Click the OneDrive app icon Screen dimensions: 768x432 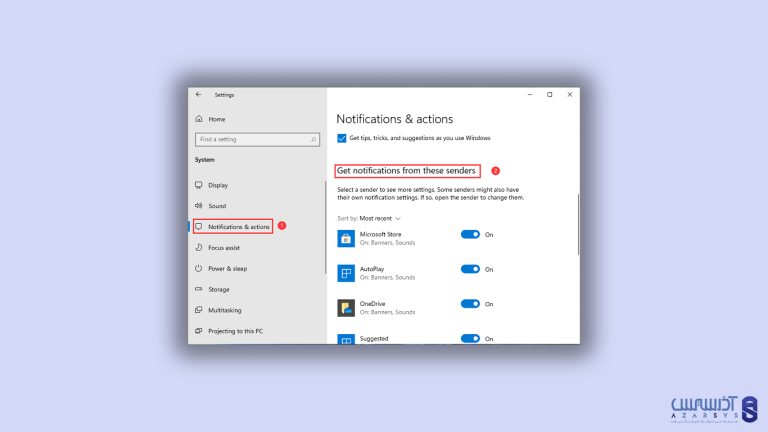[x=345, y=308]
